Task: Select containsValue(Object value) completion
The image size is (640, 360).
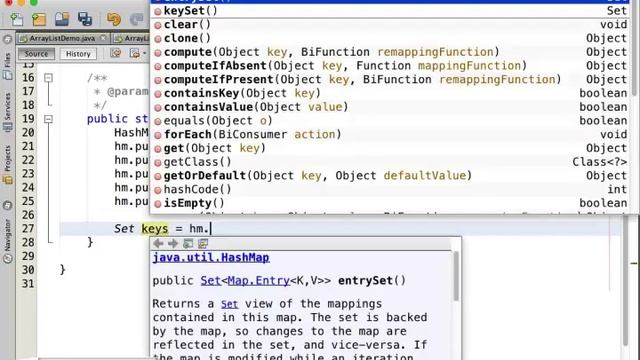Action: coord(391,107)
